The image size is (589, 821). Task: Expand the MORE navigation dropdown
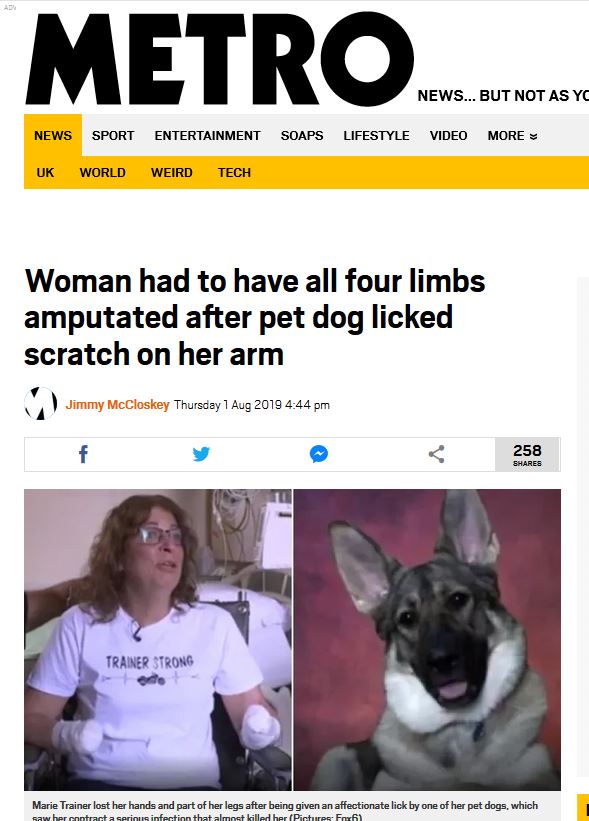click(512, 136)
